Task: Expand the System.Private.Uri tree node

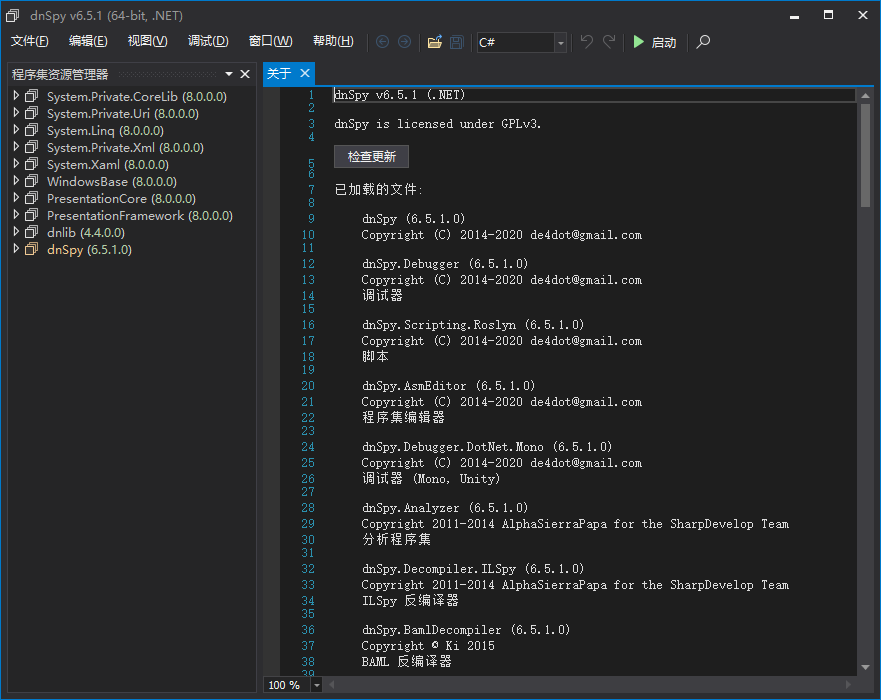Action: [x=16, y=113]
